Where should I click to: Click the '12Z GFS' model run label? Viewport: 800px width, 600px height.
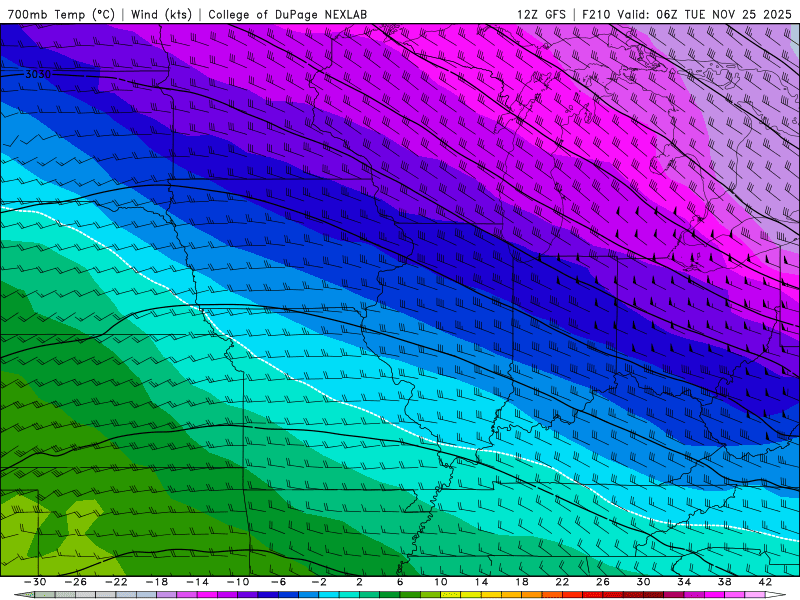click(x=541, y=14)
